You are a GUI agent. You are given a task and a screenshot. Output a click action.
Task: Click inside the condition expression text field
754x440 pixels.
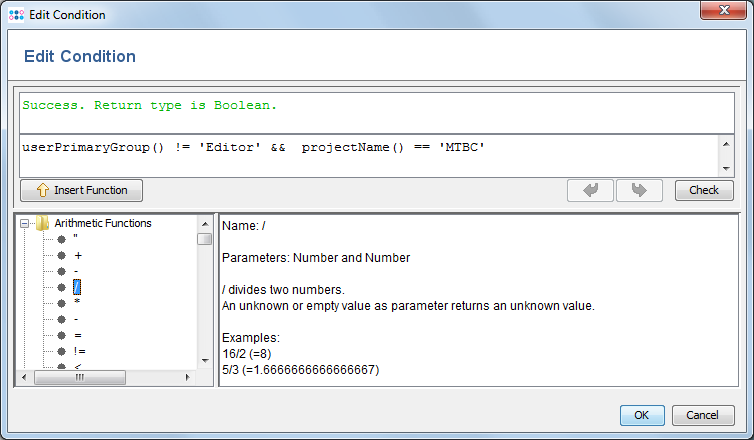tap(370, 156)
